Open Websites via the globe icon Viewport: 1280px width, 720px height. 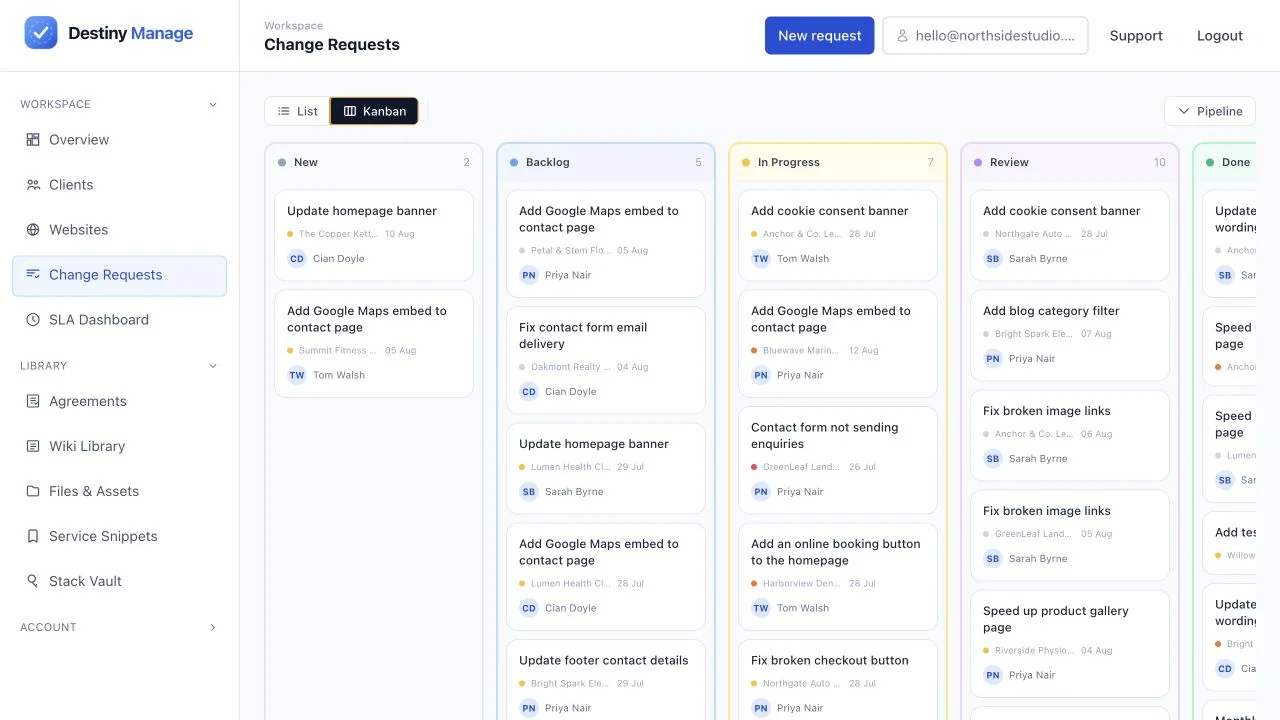point(33,230)
